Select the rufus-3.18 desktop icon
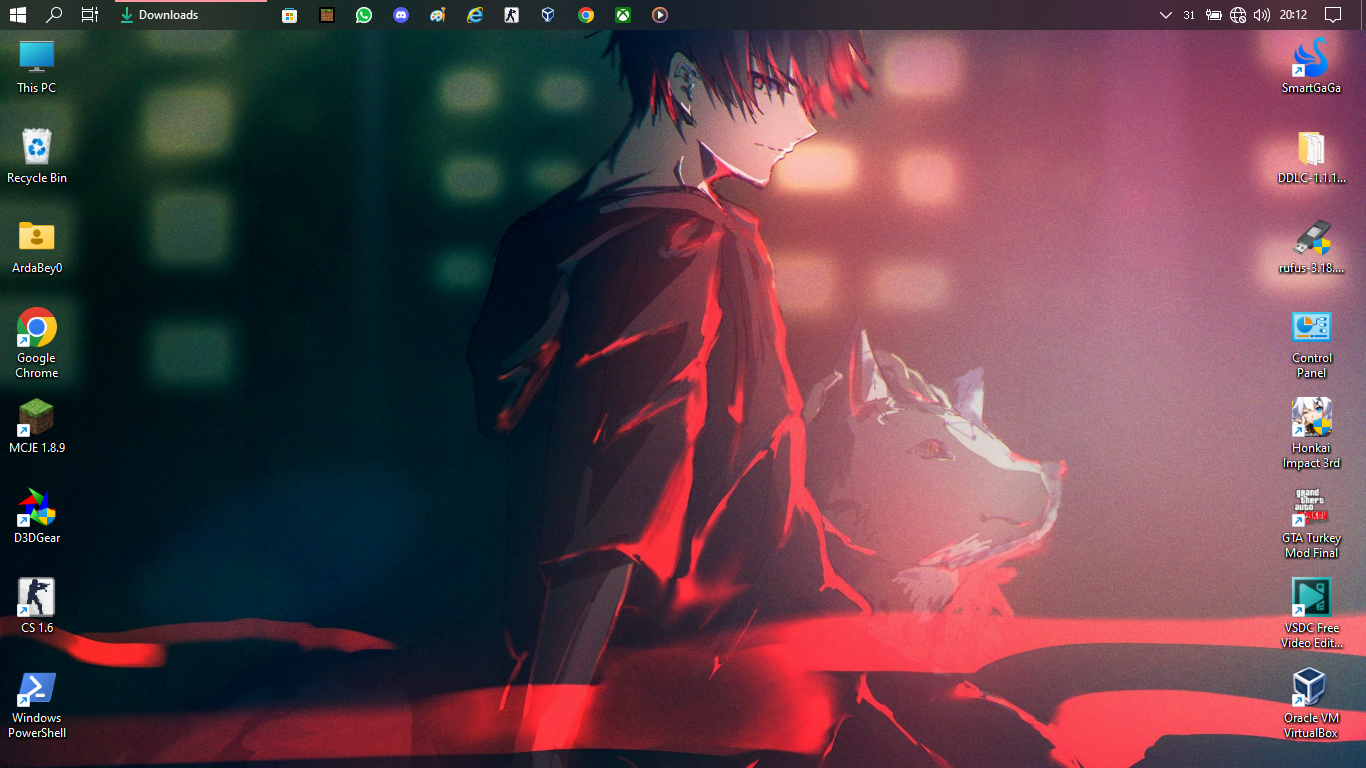 (1311, 247)
